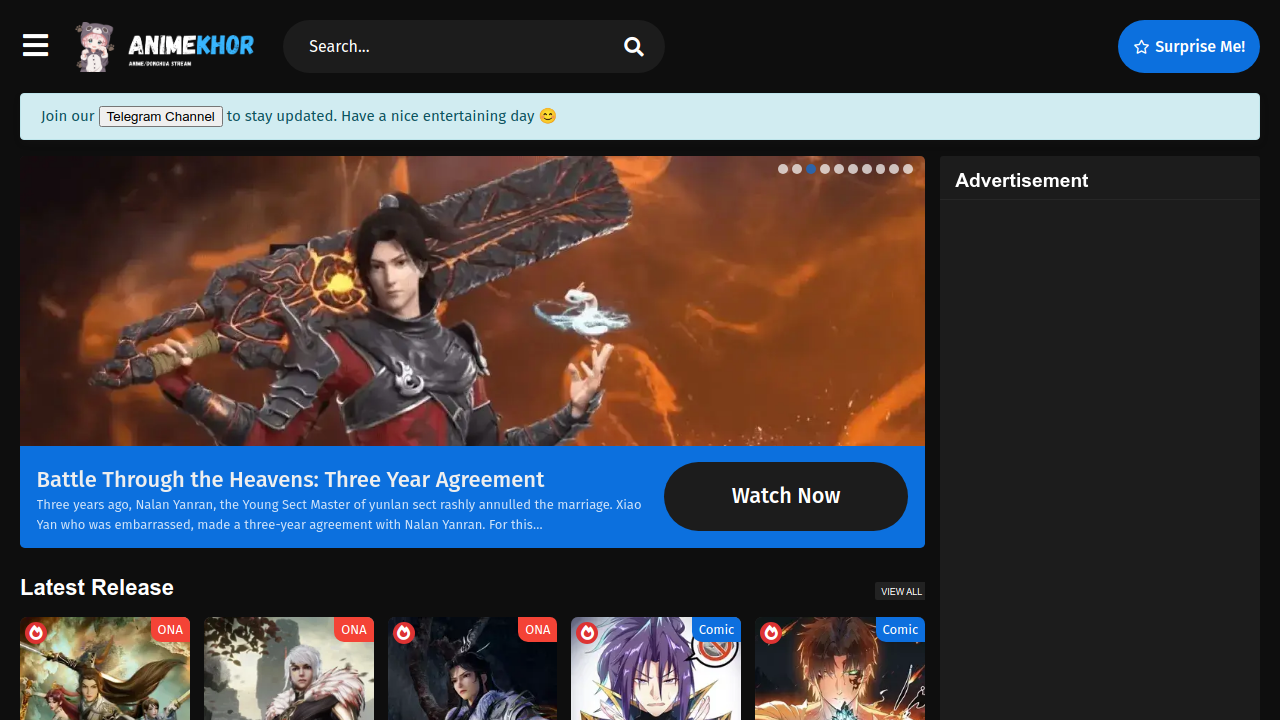This screenshot has height=720, width=1280.
Task: Open the Battle Through the Heavens banner image
Action: 472,301
